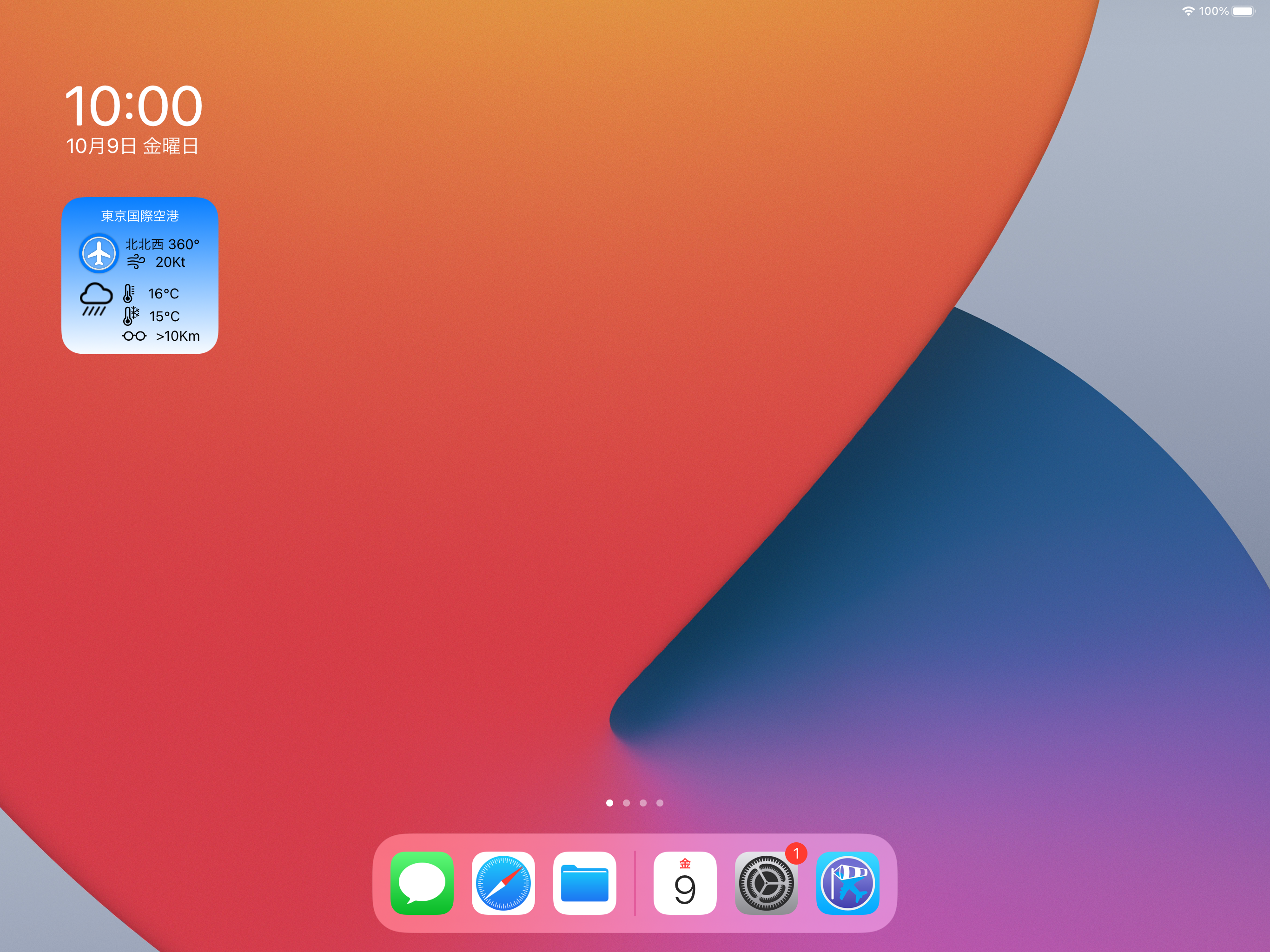This screenshot has width=1270, height=952.
Task: Select the last page indicator dot
Action: [x=660, y=803]
